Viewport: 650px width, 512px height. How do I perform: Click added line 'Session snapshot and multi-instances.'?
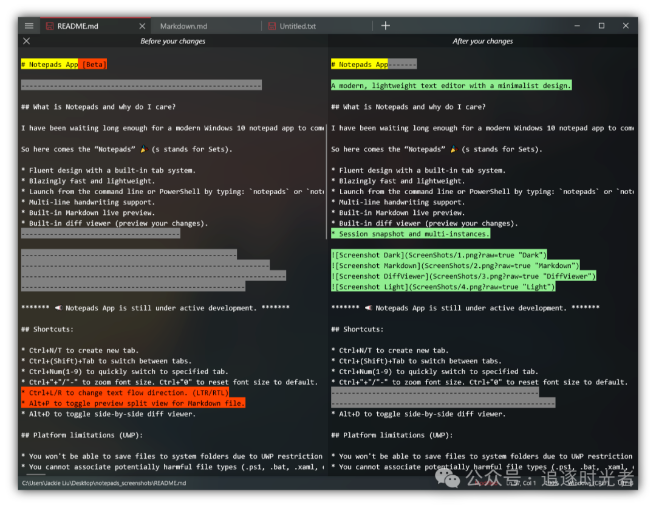tap(410, 234)
